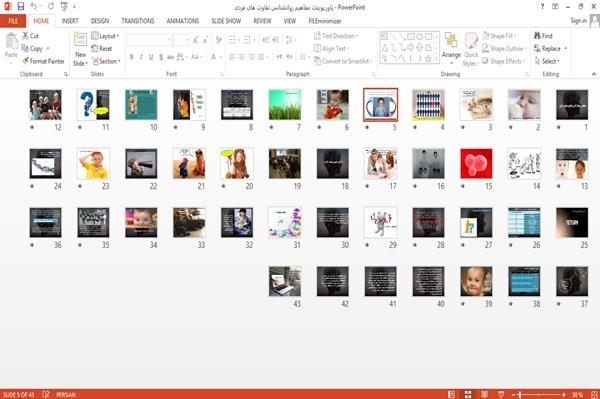Open Shape Outline dropdown
Viewport: 600px width, 399px height.
pos(504,48)
